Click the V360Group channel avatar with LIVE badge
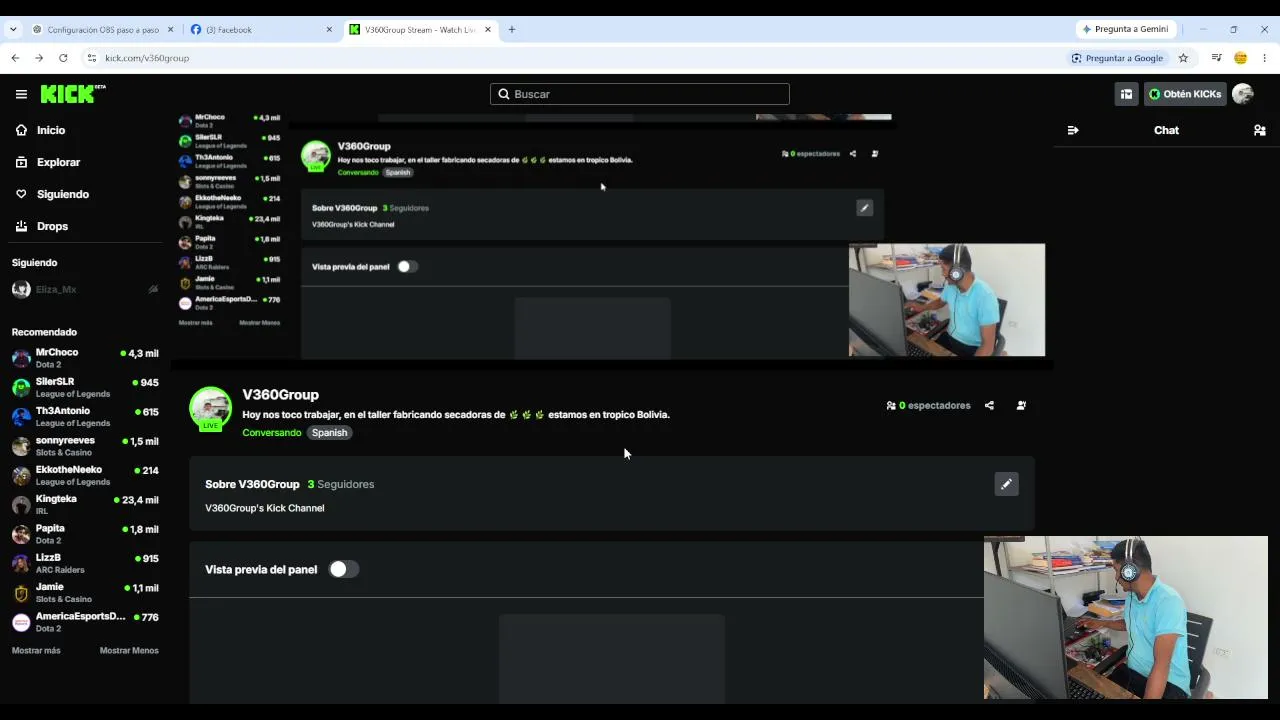The height and width of the screenshot is (720, 1280). pyautogui.click(x=210, y=408)
